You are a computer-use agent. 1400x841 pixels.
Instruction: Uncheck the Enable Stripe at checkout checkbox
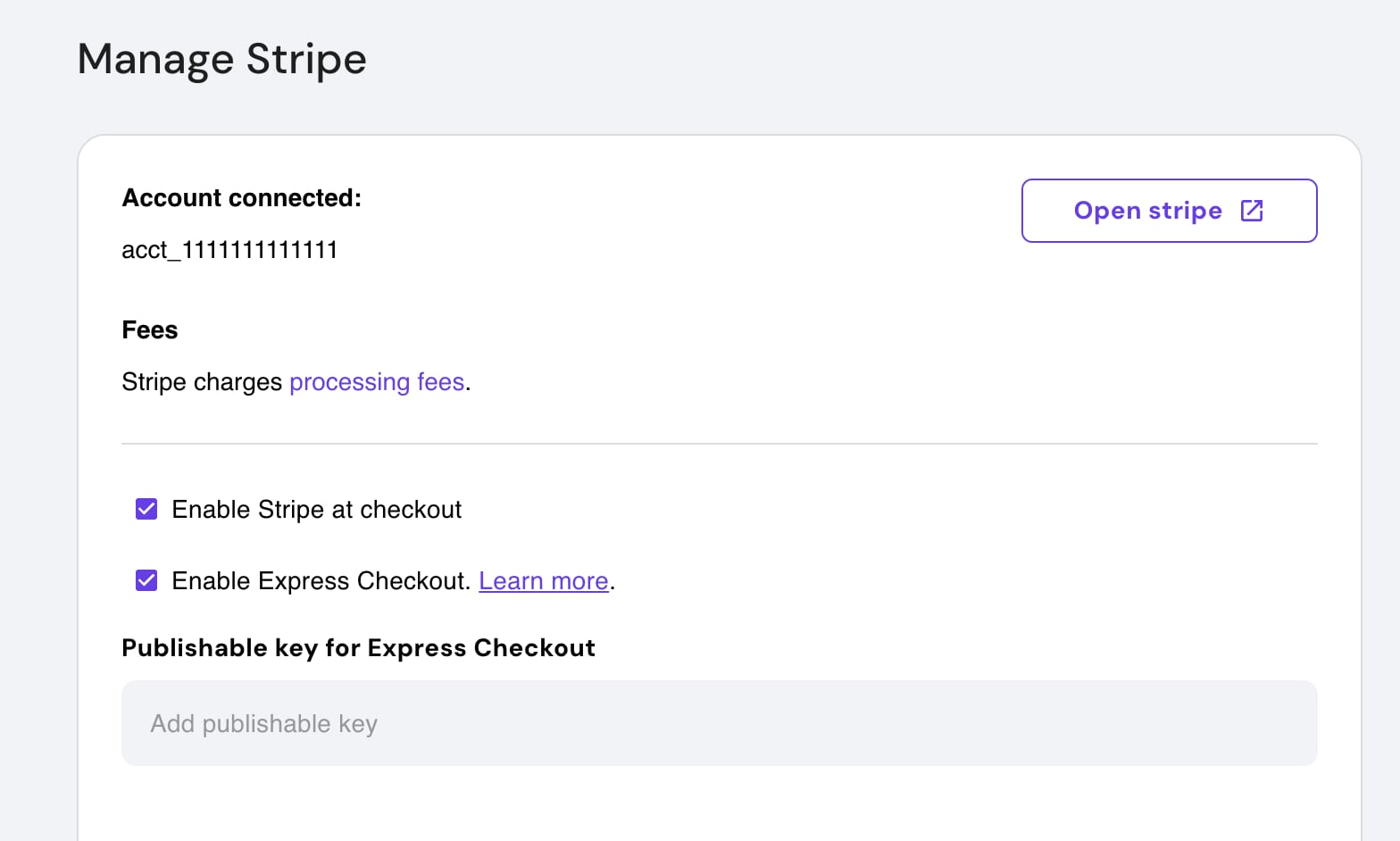click(x=146, y=509)
